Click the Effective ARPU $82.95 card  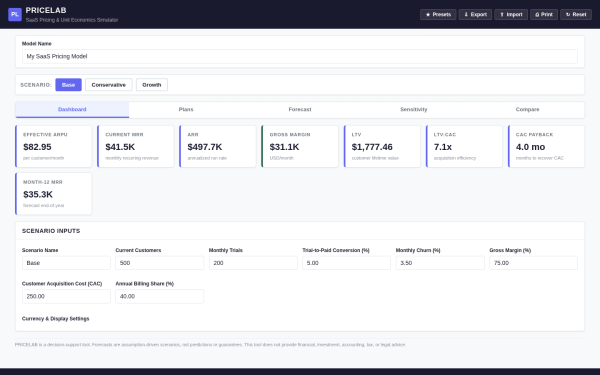(x=54, y=146)
